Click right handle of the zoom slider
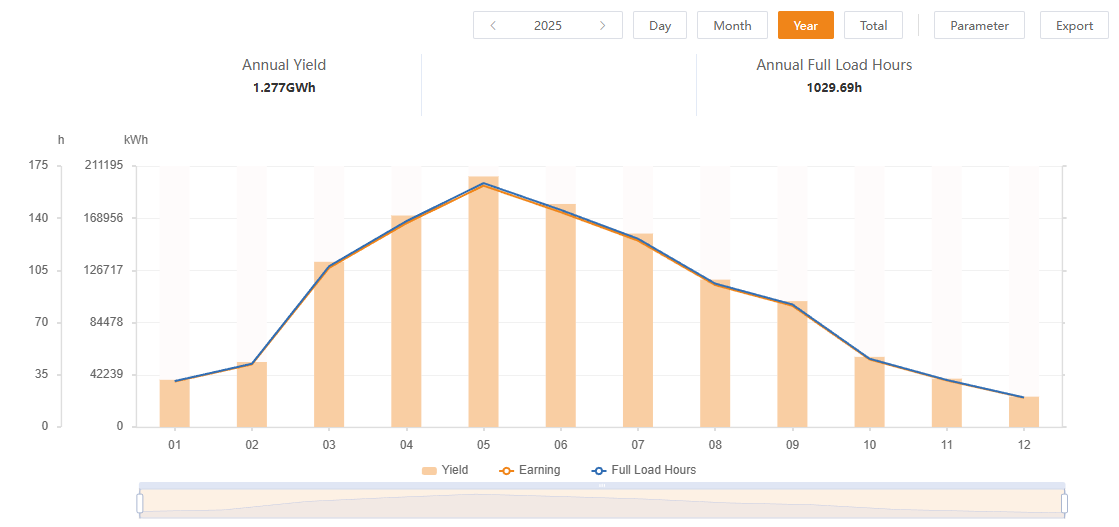 1064,502
